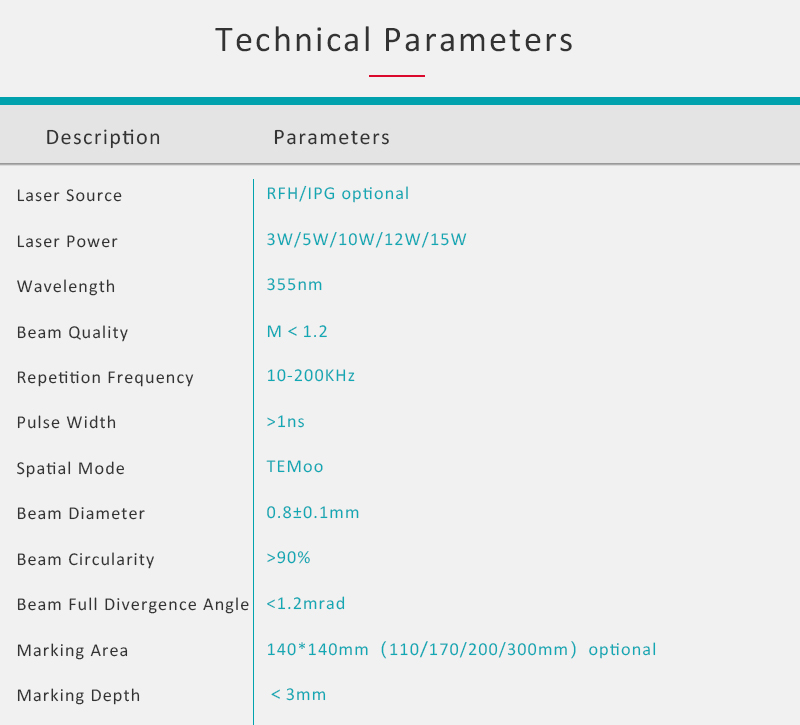Select the 355nm value text
This screenshot has width=800, height=725.
[x=294, y=284]
